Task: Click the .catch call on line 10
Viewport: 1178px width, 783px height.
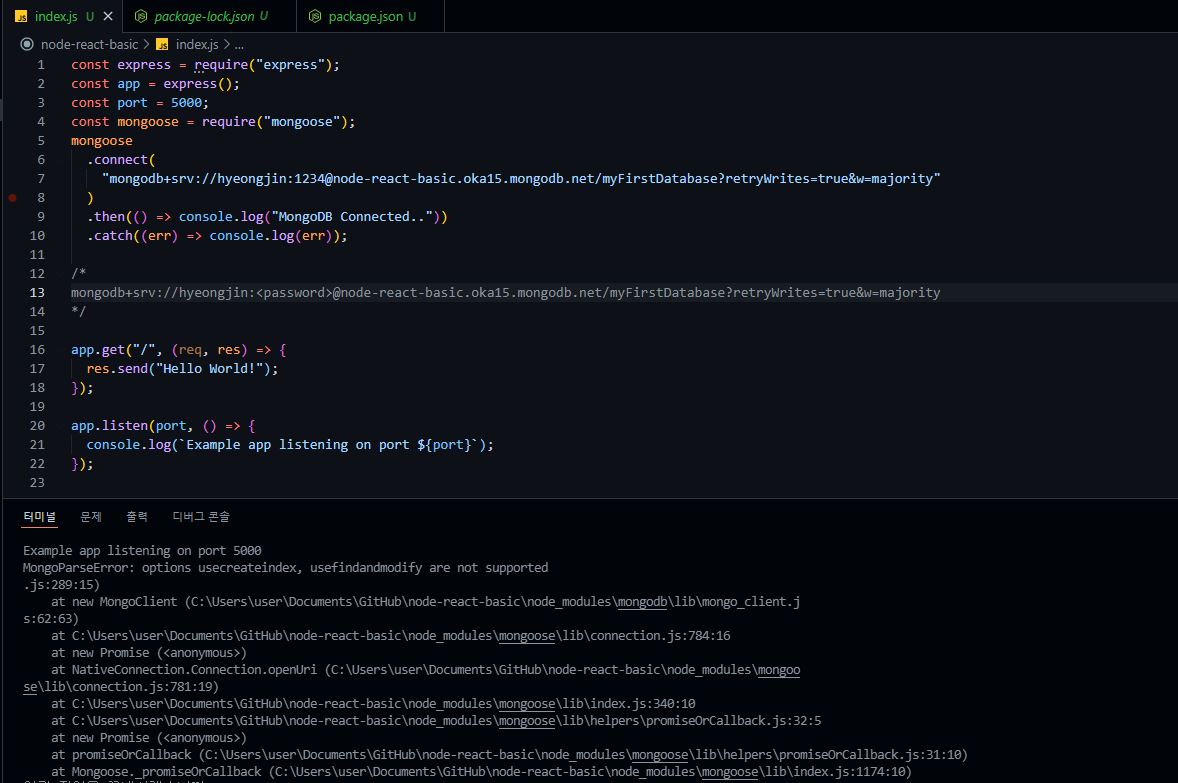Action: coord(110,235)
